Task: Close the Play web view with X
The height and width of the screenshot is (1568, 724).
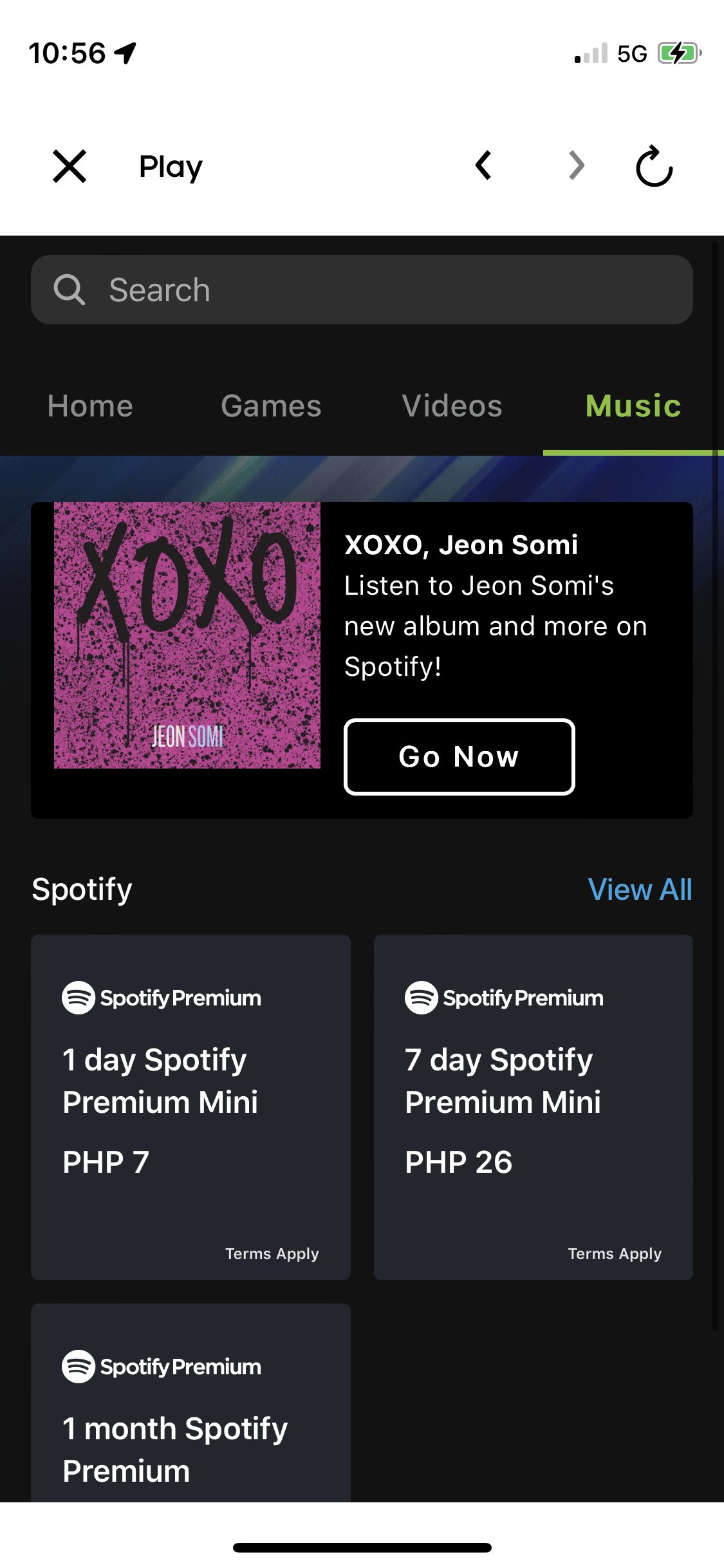Action: pos(70,167)
